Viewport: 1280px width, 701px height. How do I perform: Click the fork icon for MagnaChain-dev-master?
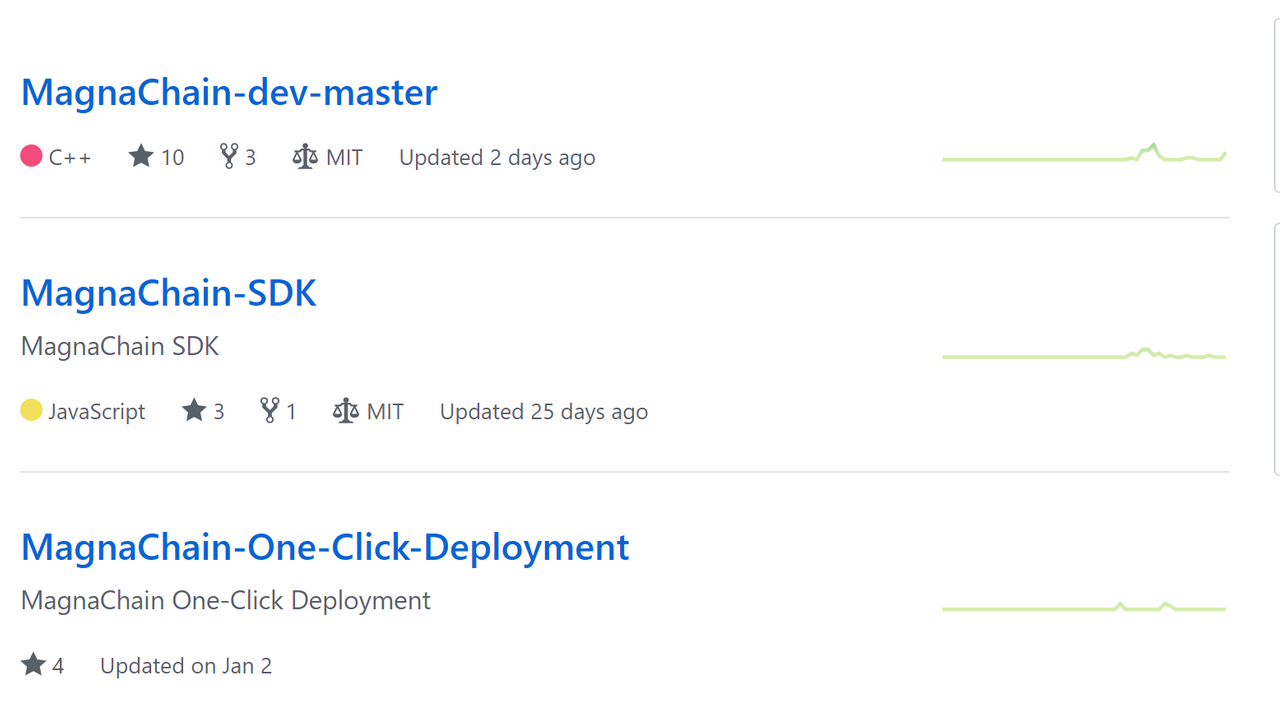click(229, 156)
